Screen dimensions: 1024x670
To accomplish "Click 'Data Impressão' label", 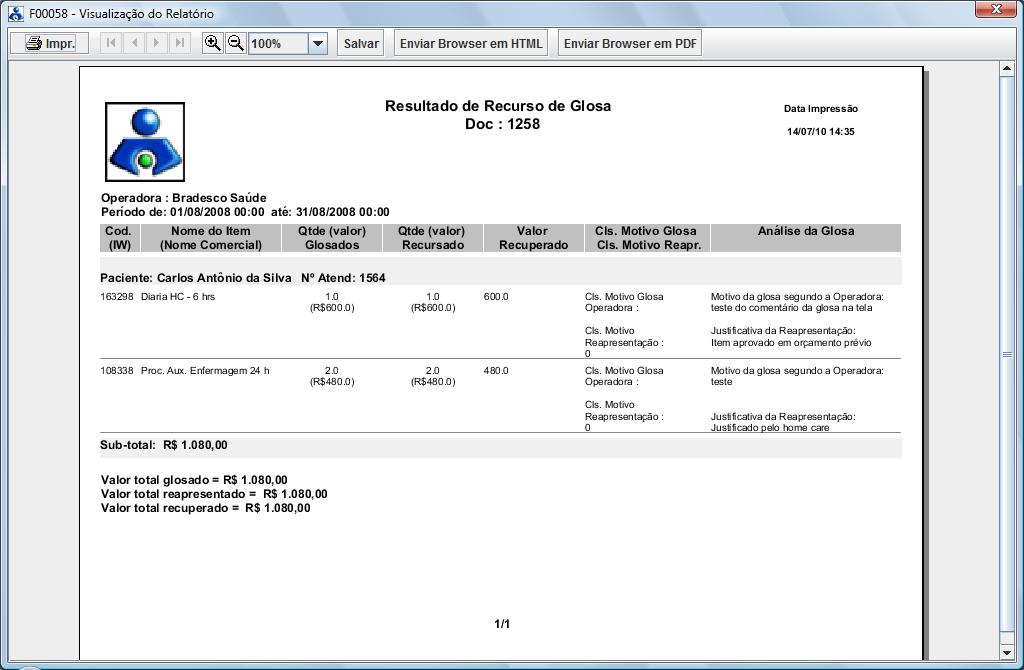I will [x=821, y=108].
